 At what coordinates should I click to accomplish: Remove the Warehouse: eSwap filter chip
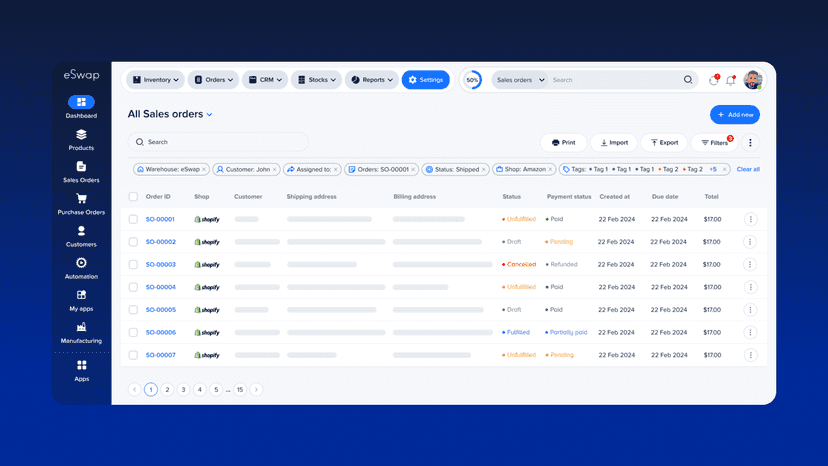pyautogui.click(x=204, y=170)
